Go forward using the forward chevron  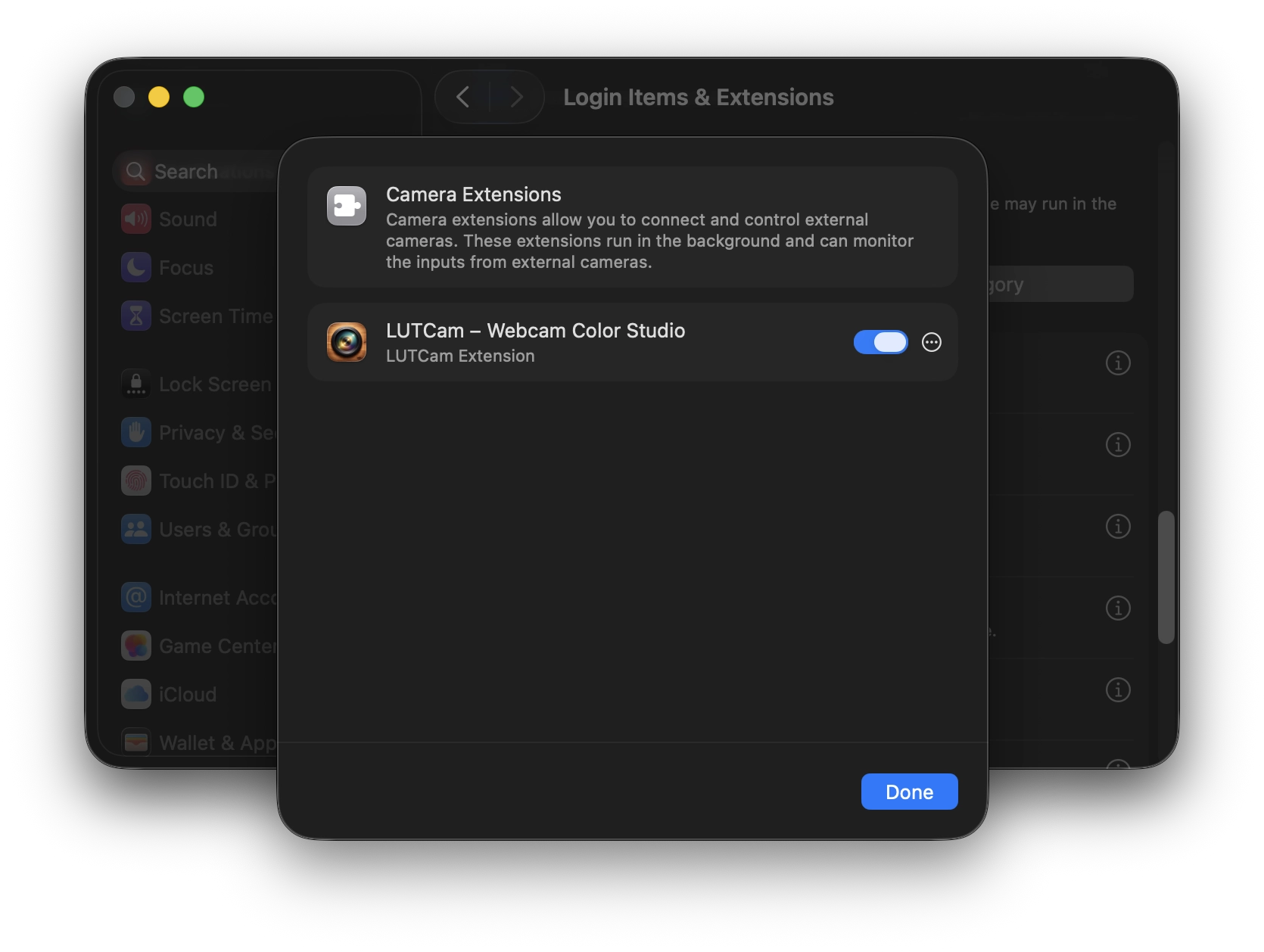coord(516,97)
